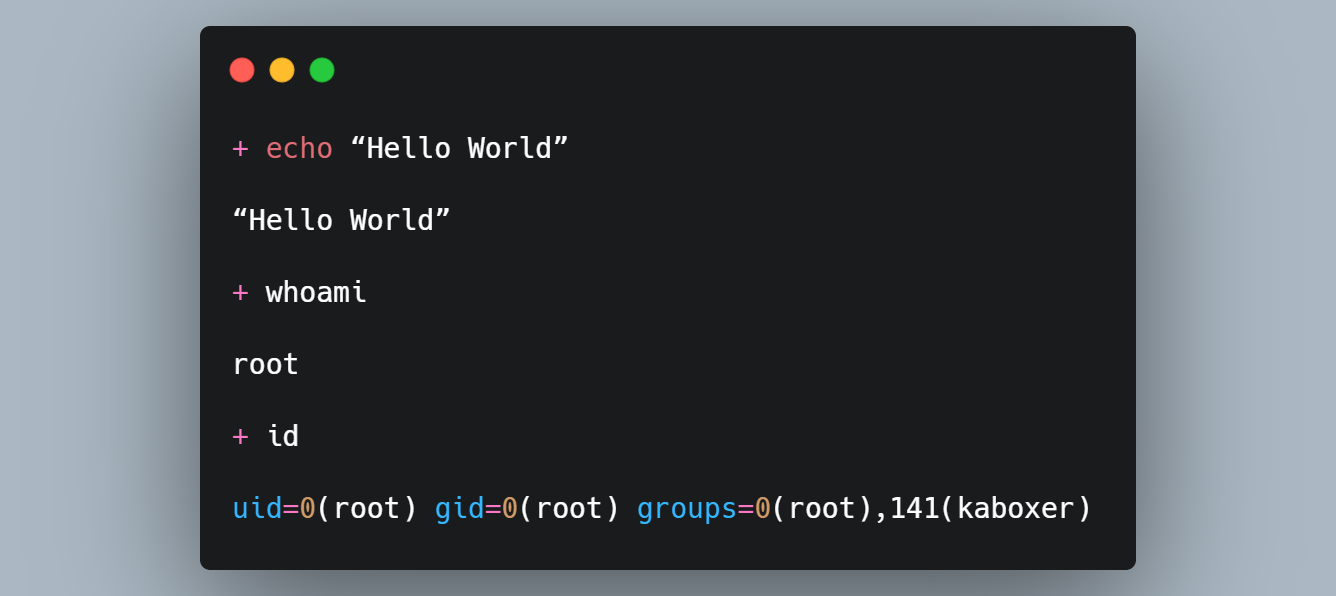Click the blue gid label
Screen dimensions: 1336x596
pyautogui.click(x=459, y=509)
